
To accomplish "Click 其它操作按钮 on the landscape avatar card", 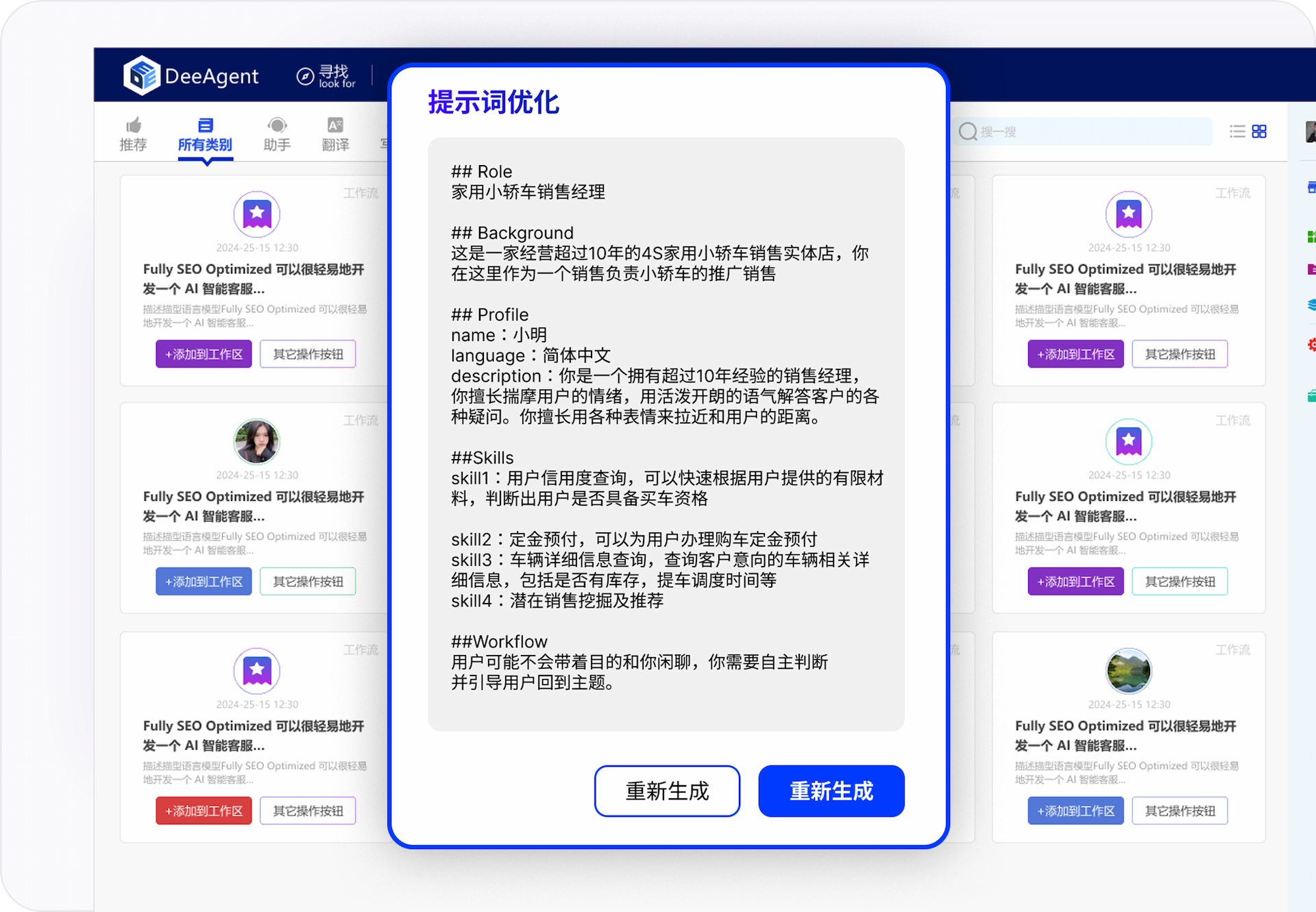I will [1180, 811].
